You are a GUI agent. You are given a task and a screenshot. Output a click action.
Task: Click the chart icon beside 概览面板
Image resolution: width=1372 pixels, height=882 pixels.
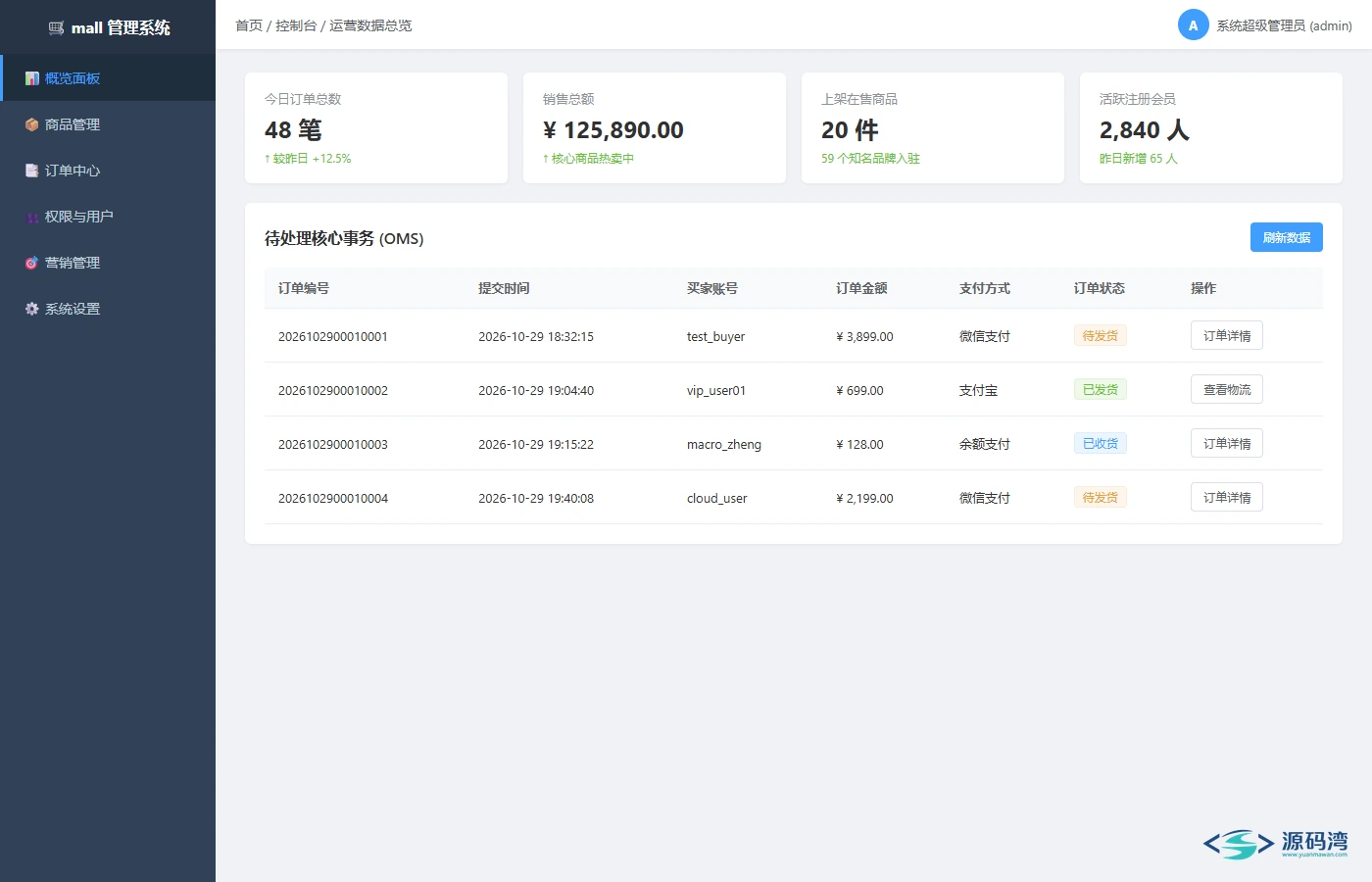[x=32, y=78]
